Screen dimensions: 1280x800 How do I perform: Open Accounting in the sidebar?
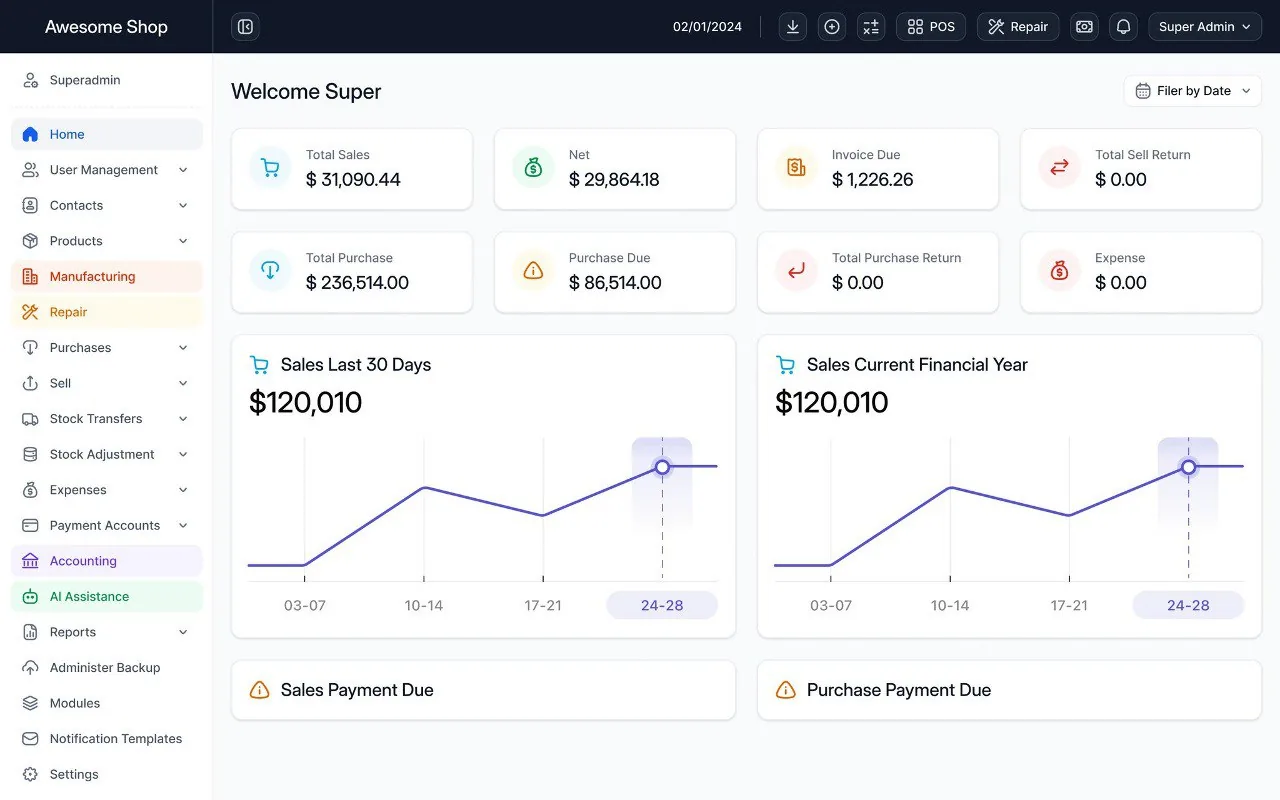pos(106,561)
